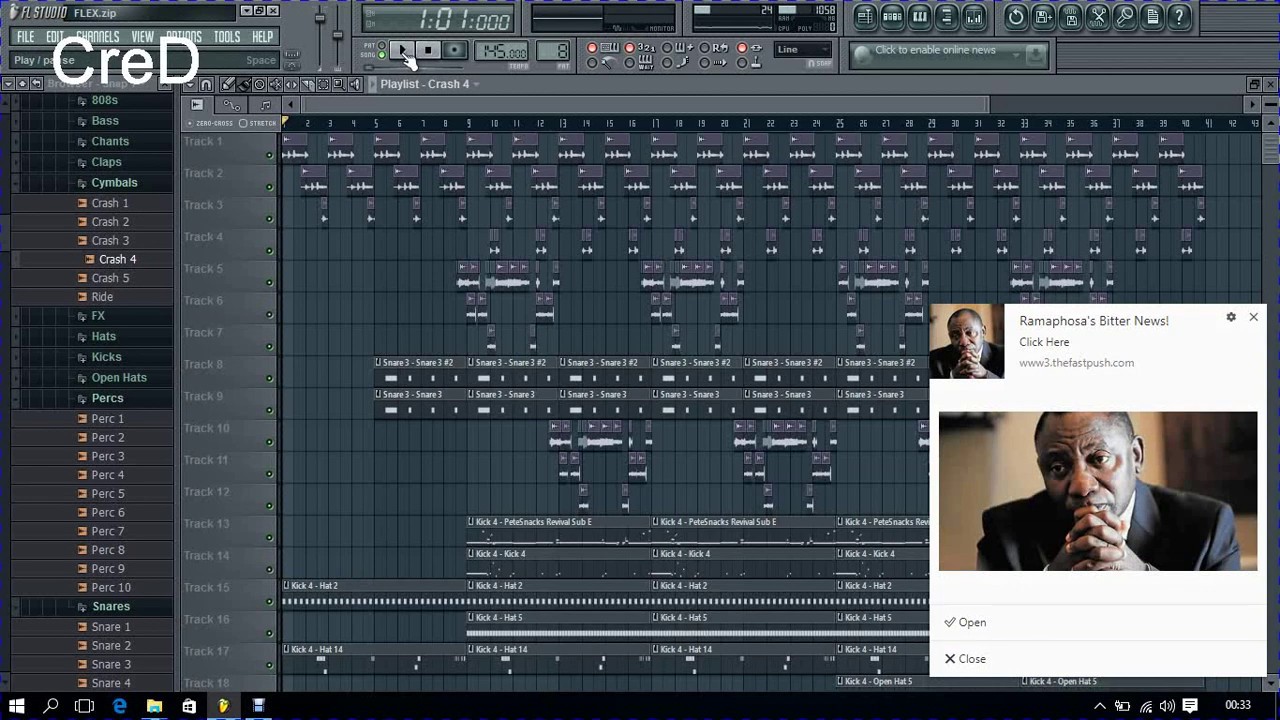The height and width of the screenshot is (720, 1280).
Task: Select the Paint brush tool in playlist toolbar
Action: coord(244,85)
